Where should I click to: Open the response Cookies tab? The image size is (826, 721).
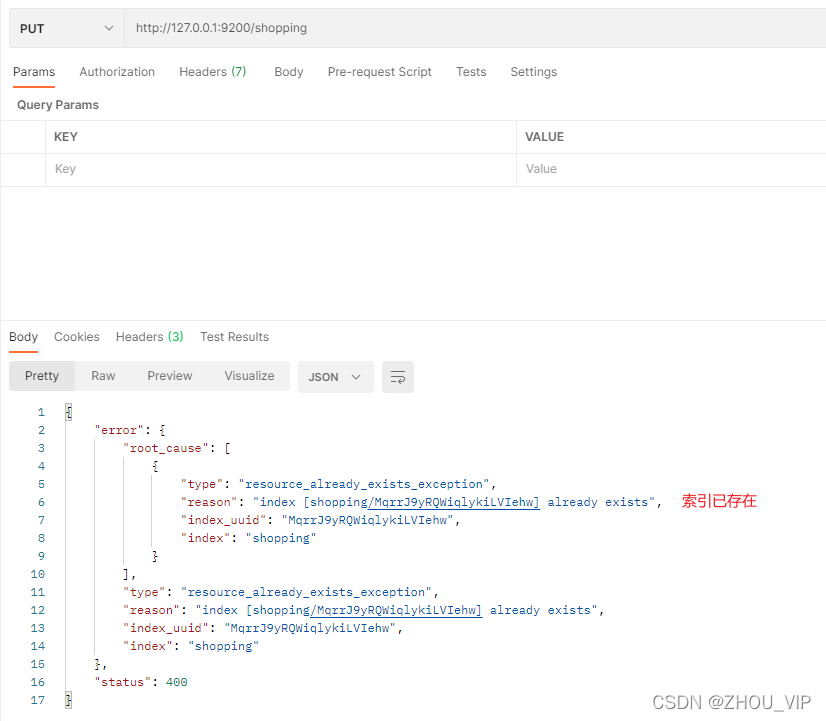pyautogui.click(x=77, y=337)
